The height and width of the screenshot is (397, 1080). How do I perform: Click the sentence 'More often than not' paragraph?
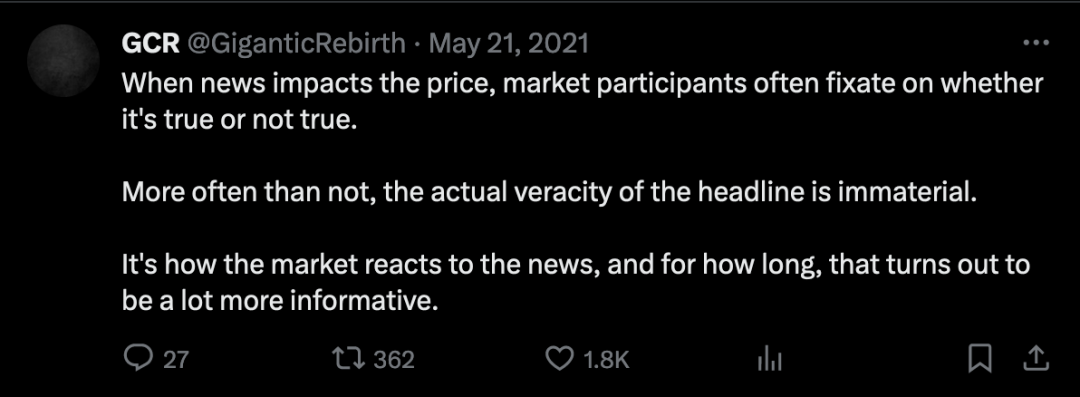[x=550, y=192]
